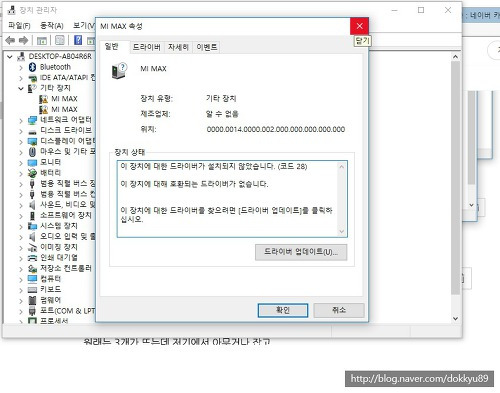Screen dimensions: 500x393
Task: Click the device status box scroll-up arrow
Action: 342,167
